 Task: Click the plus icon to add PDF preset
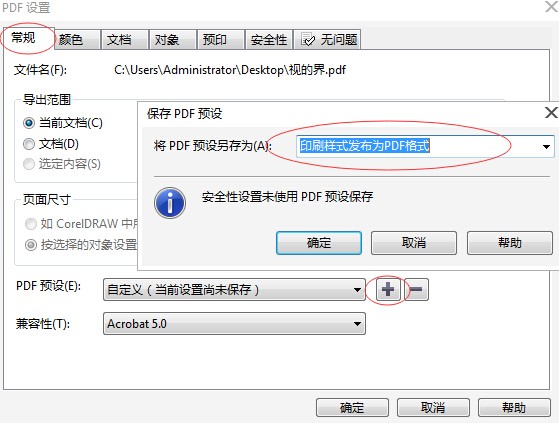pos(388,289)
